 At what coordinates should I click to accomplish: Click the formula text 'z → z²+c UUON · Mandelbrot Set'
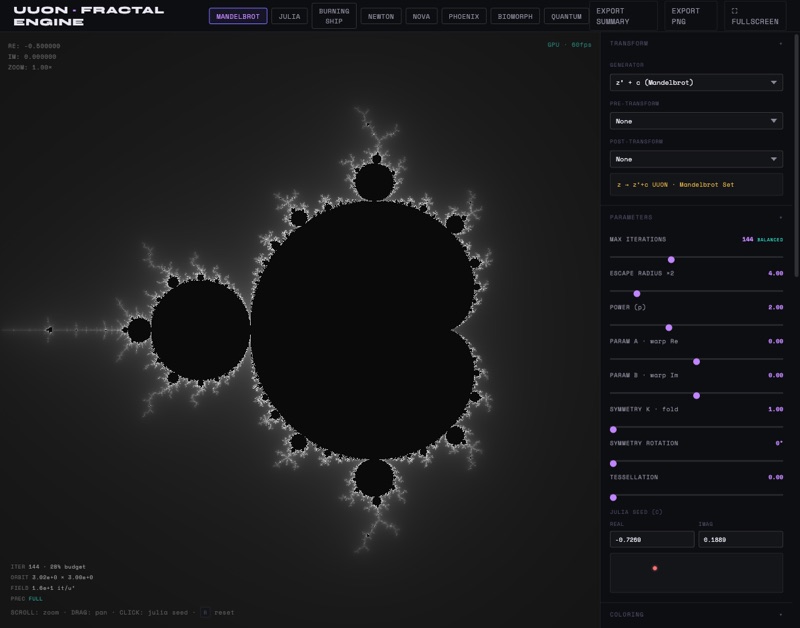coord(676,185)
